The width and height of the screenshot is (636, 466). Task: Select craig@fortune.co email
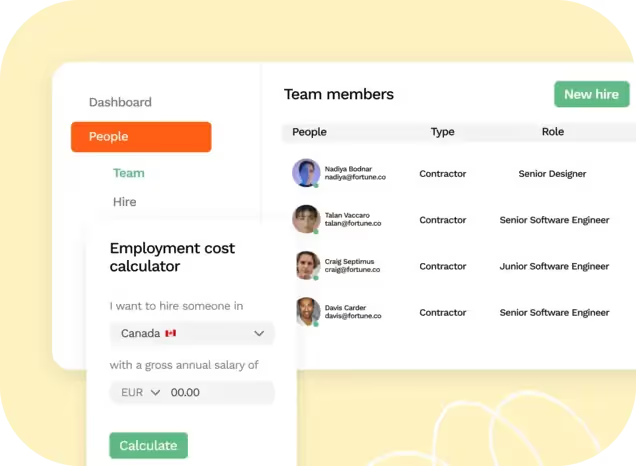pos(352,269)
